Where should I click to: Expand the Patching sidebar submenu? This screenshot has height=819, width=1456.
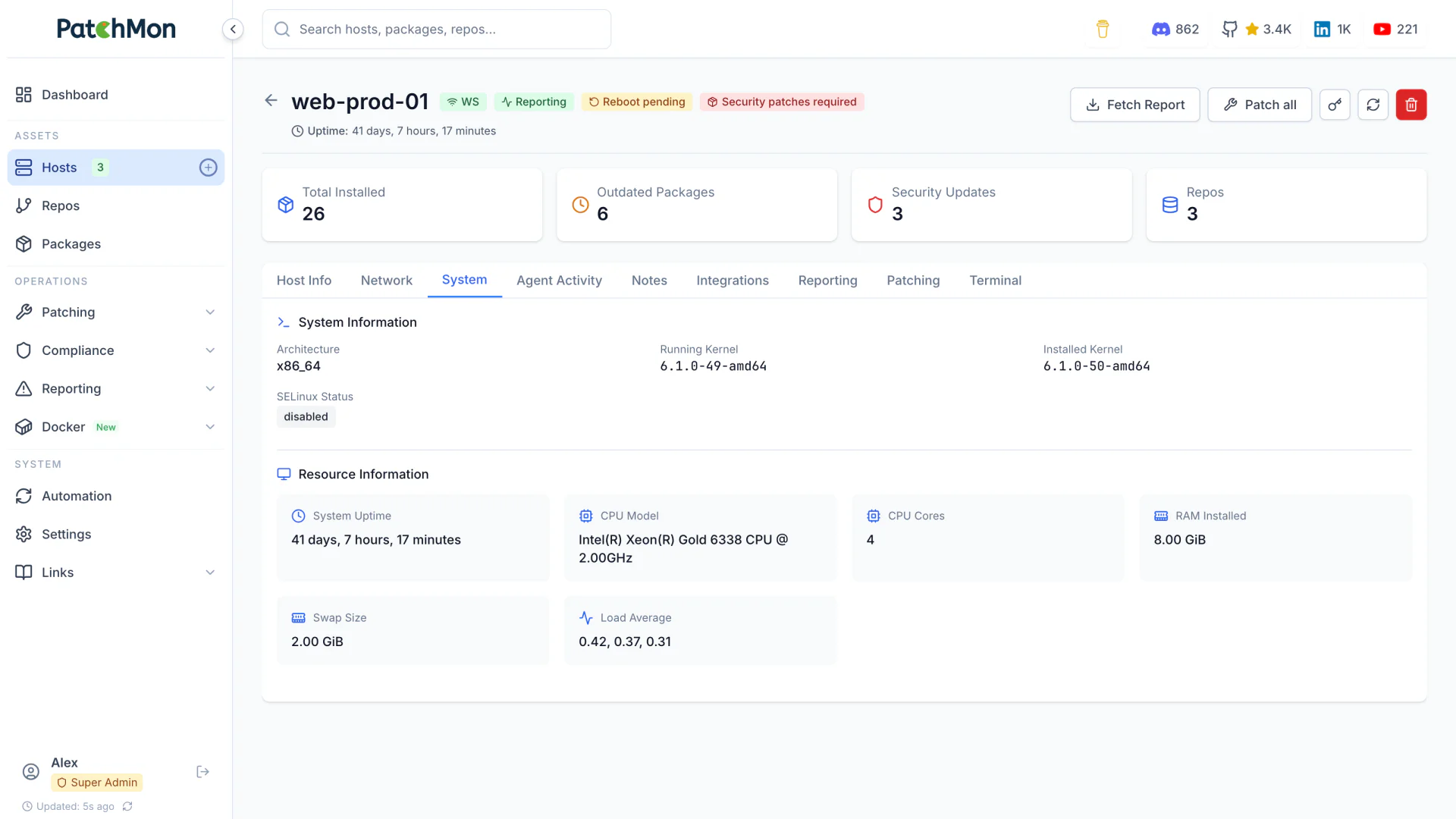210,312
